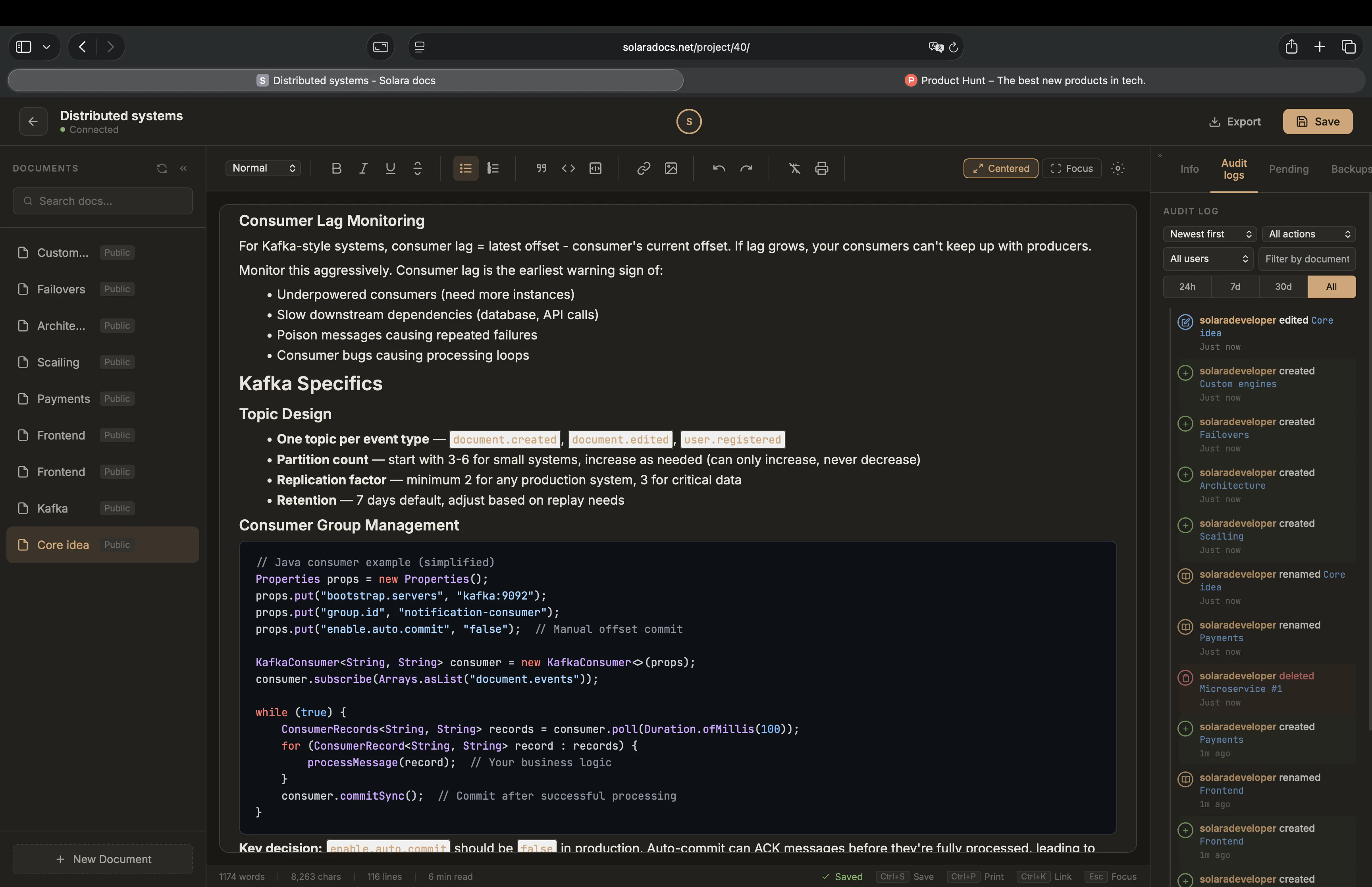Toggle underline formatting

[x=390, y=168]
